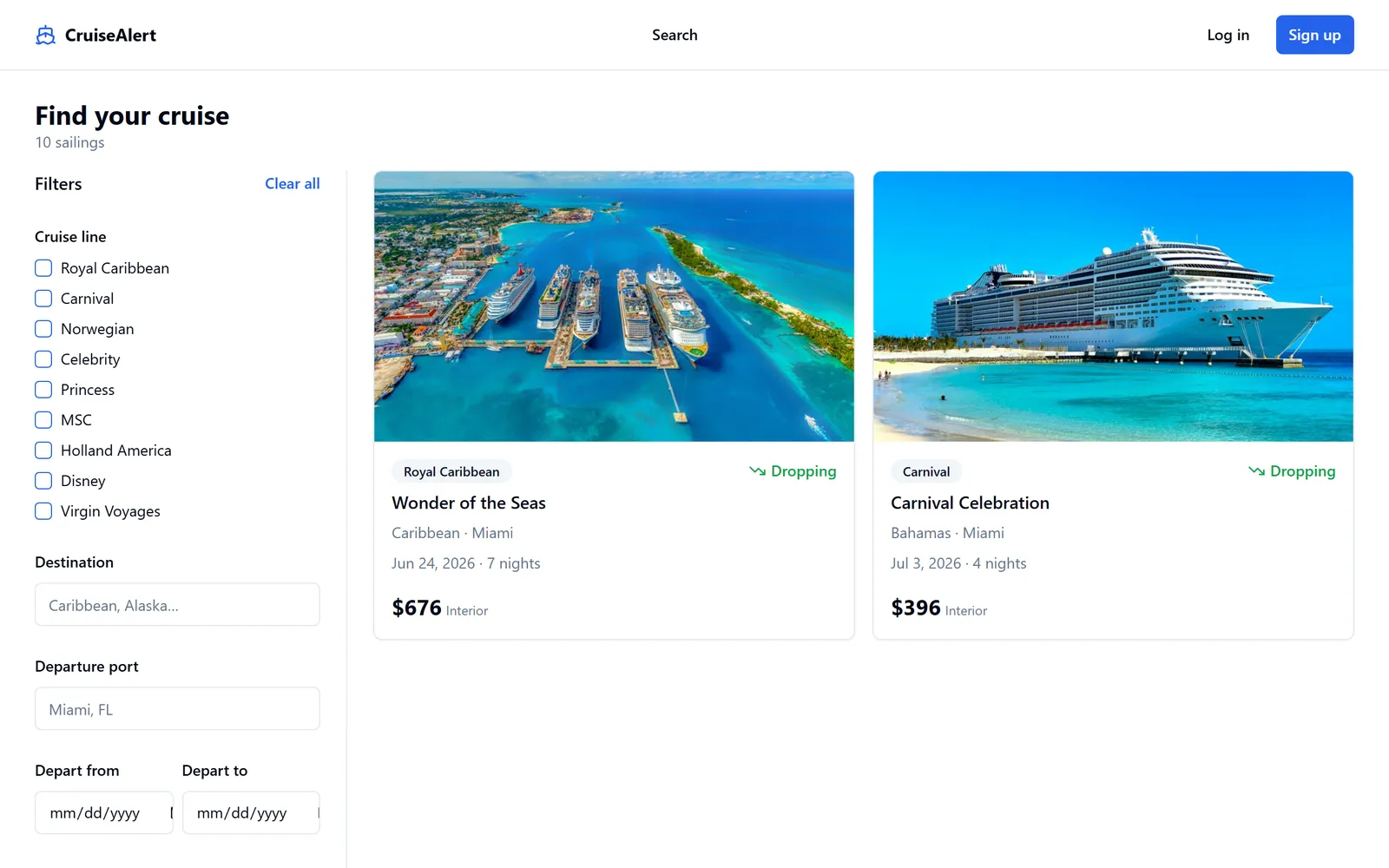Enable the Holland America filter checkbox

point(43,450)
